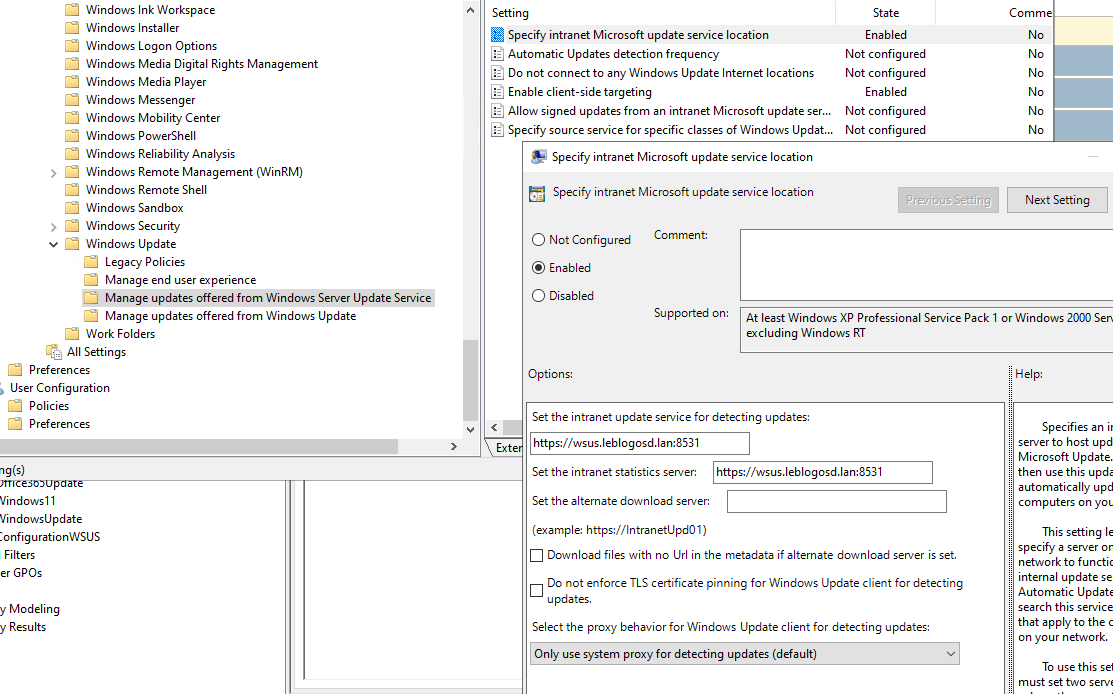This screenshot has height=694, width=1113.
Task: Switch to the Extended tab
Action: [508, 447]
